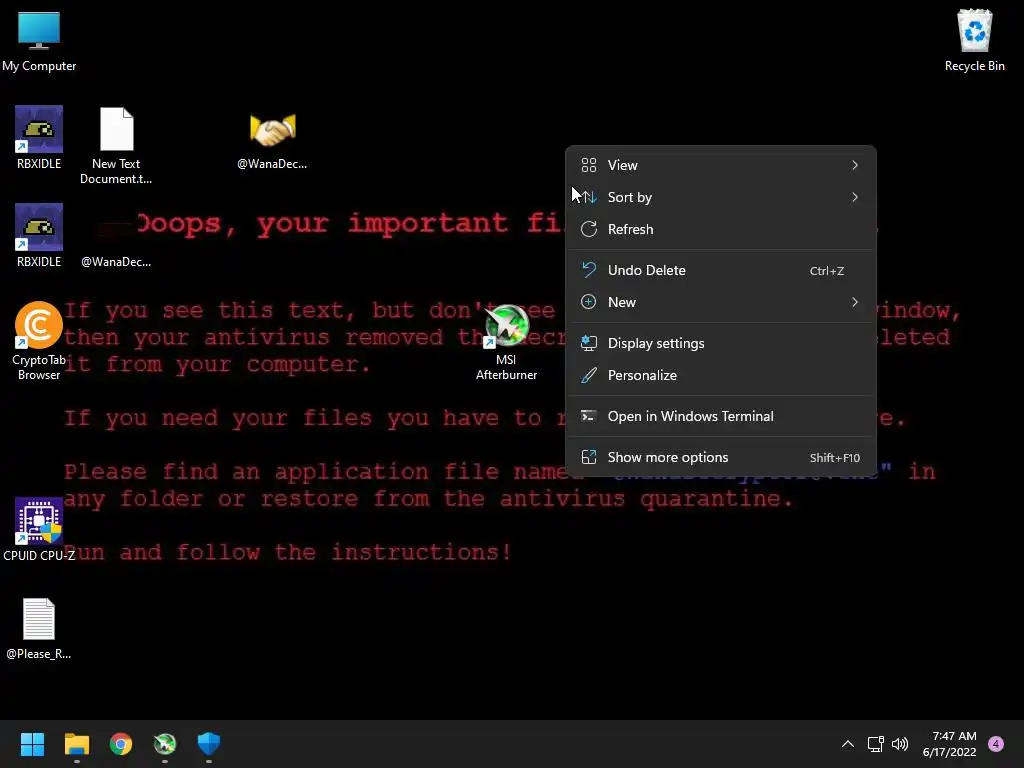Select the @Please_R... text file icon
The height and width of the screenshot is (768, 1024).
(39, 629)
